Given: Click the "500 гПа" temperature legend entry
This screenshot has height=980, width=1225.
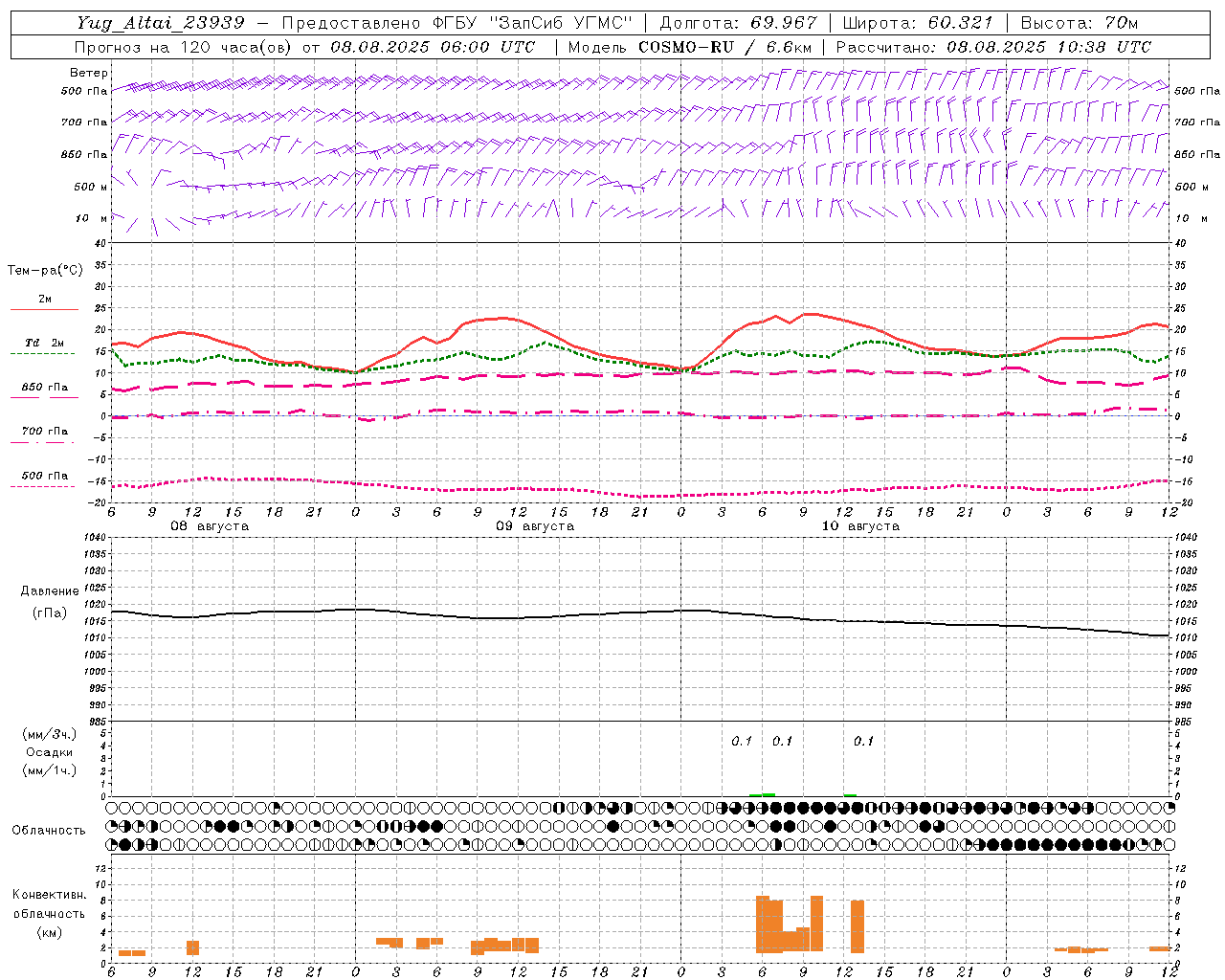Looking at the screenshot, I should point(45,476).
